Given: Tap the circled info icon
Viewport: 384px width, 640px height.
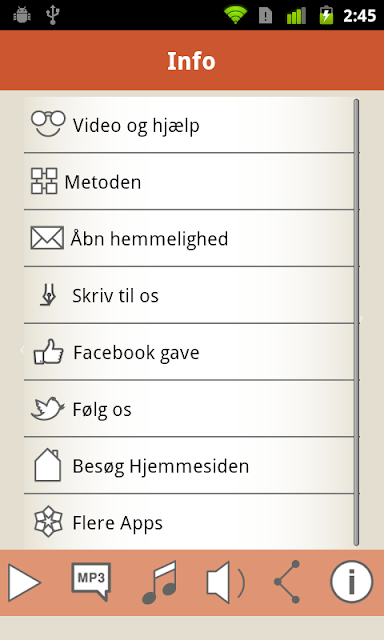Looking at the screenshot, I should pos(351,582).
